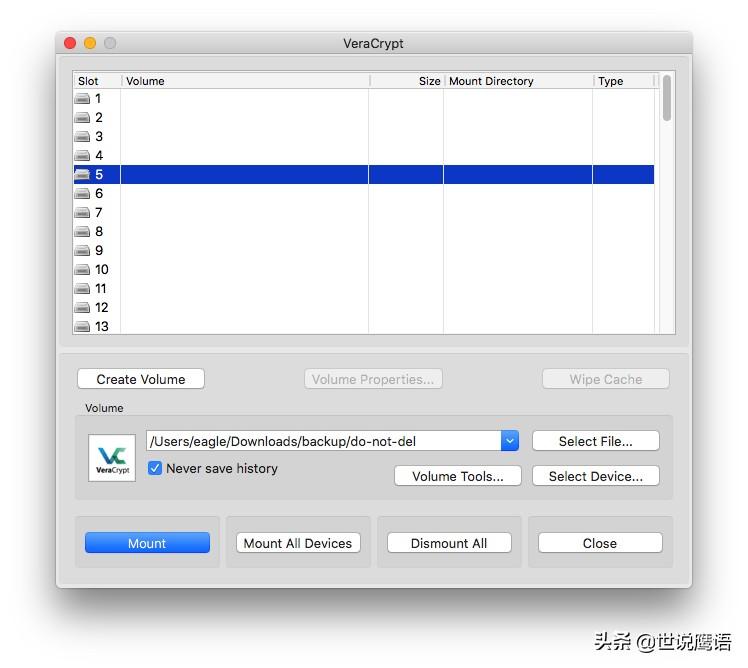
Task: Select the drive icon for slot 3
Action: [82, 137]
